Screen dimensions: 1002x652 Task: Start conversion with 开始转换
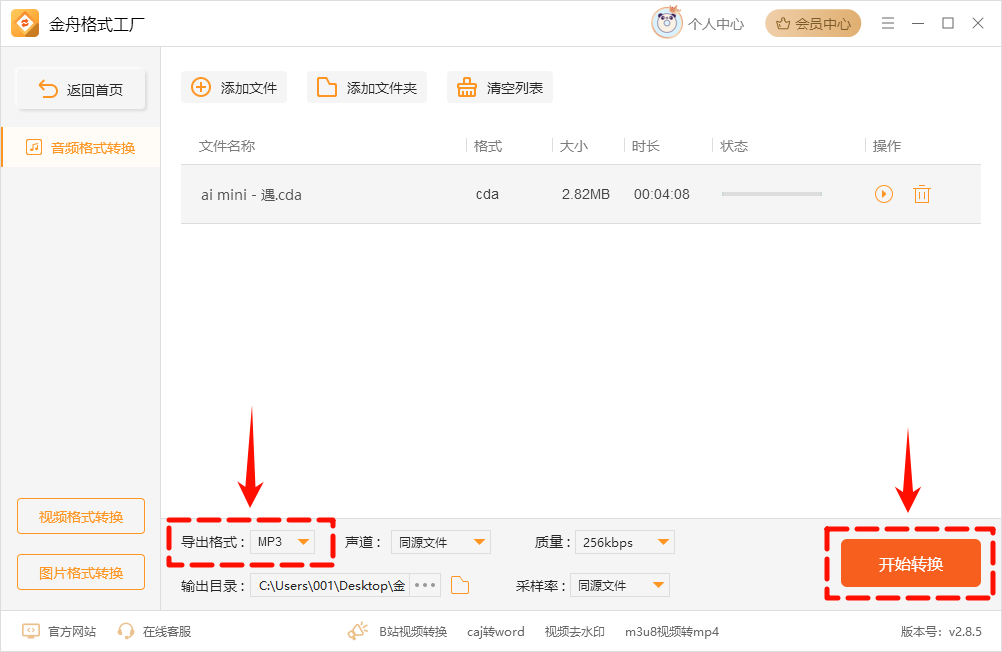911,563
